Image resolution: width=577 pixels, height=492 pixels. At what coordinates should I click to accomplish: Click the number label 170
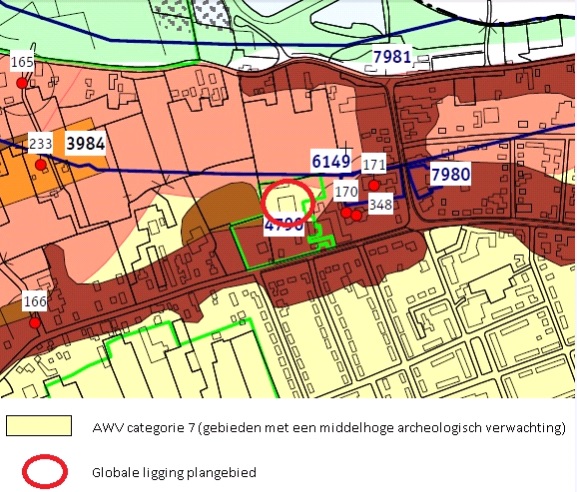(346, 191)
